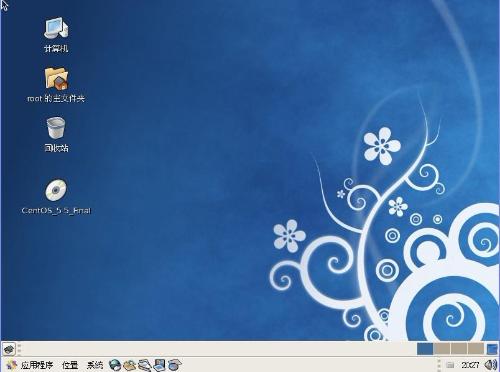Launch the fourth panel launcher with monitor icon
Image resolution: width=500 pixels, height=372 pixels.
159,365
